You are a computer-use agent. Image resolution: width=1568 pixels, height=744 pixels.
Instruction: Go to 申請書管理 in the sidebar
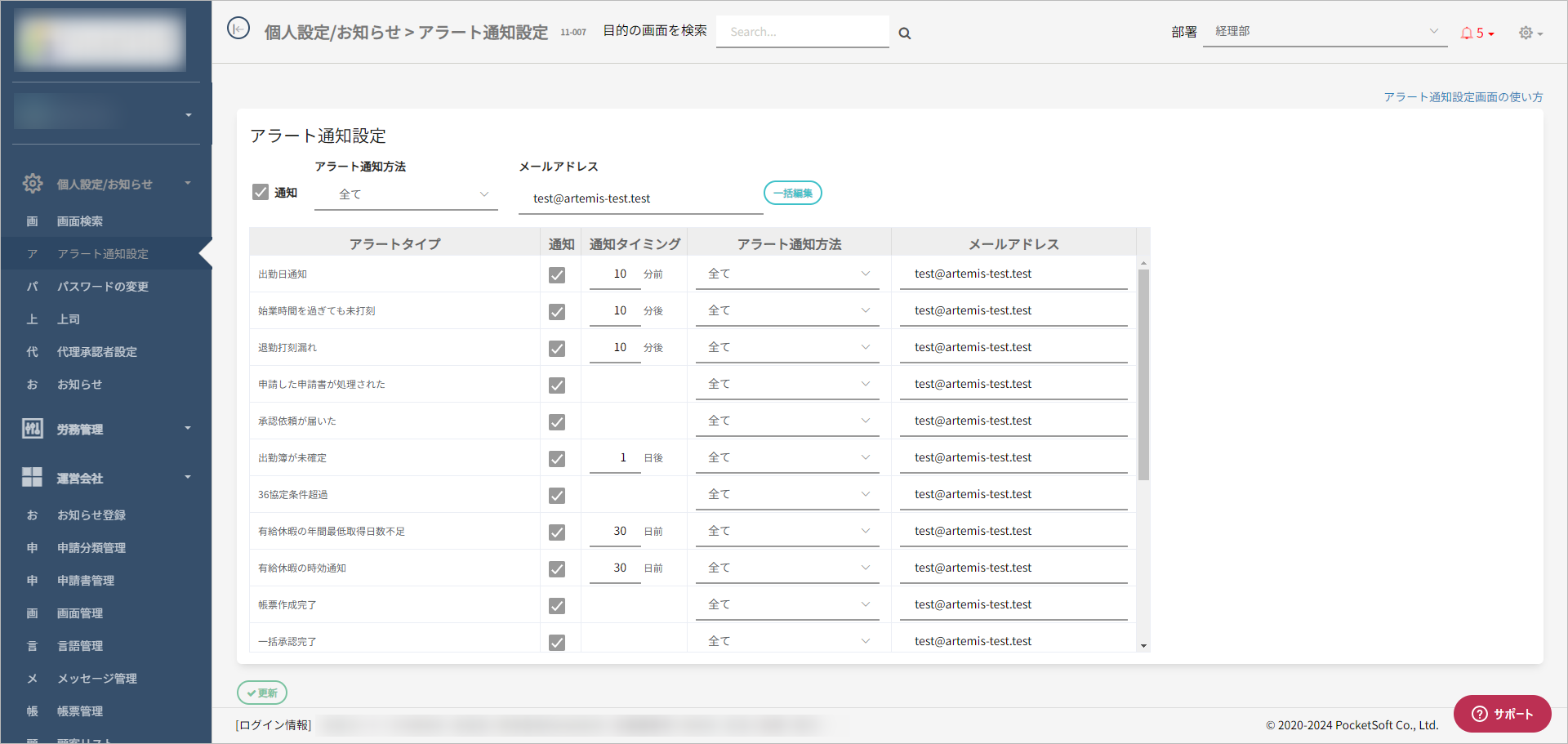click(x=86, y=581)
